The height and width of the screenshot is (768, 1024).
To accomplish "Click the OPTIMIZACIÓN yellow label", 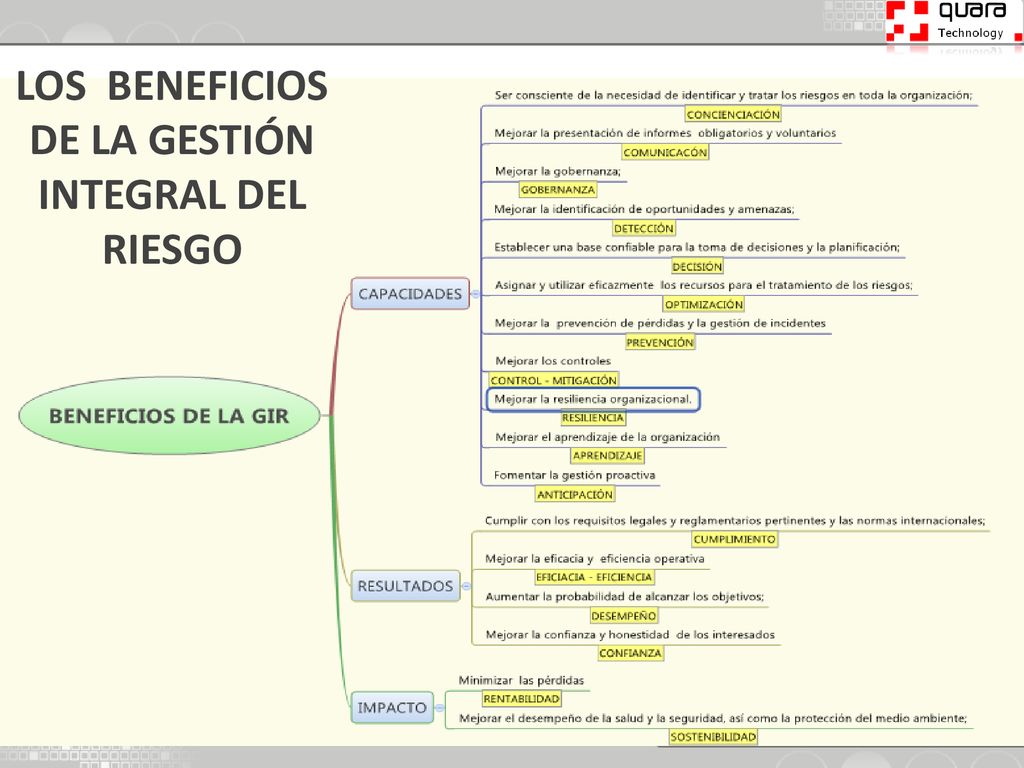I will click(x=703, y=304).
